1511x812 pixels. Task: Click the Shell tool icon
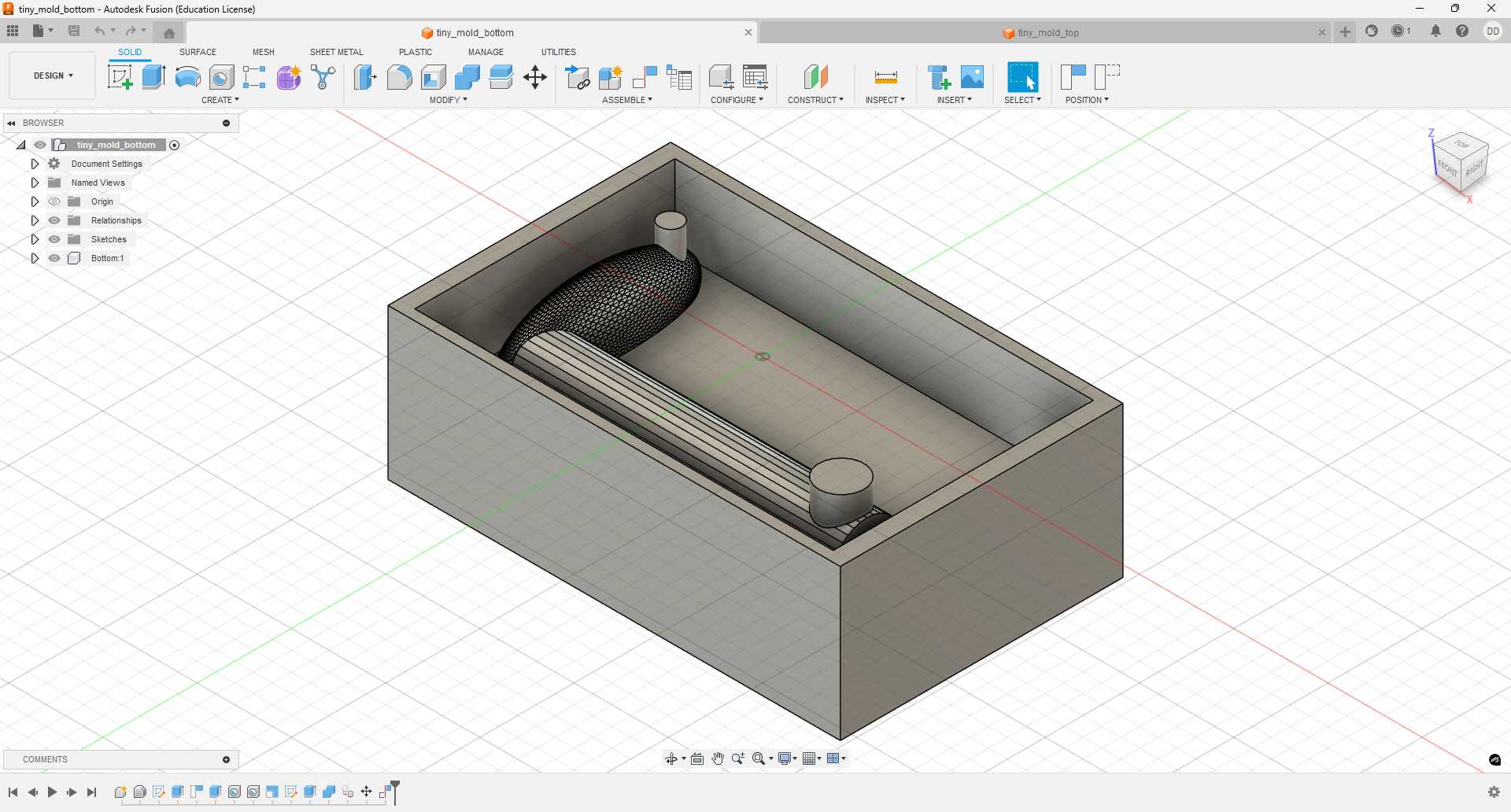tap(434, 77)
